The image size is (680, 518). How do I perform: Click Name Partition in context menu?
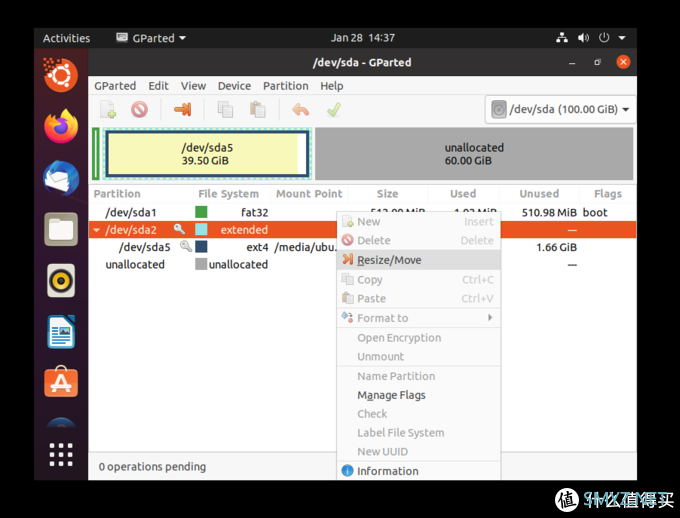coord(418,376)
